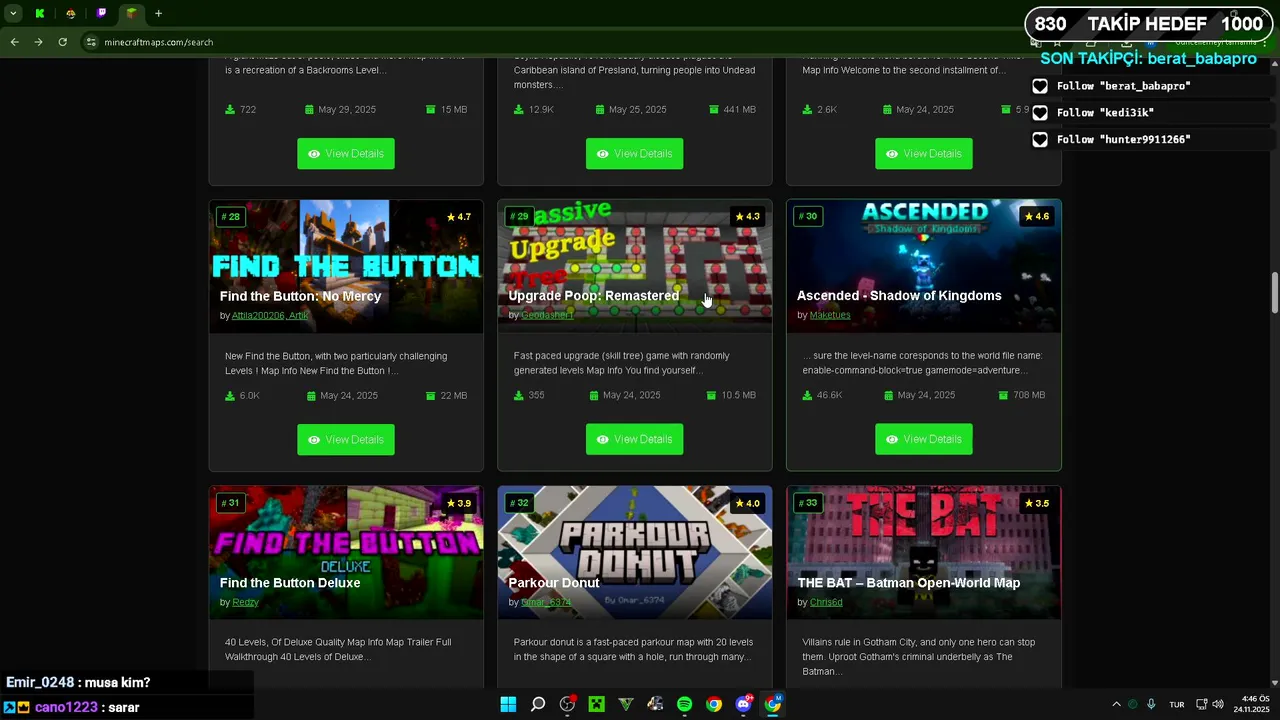Click the Parkour Donut title
The height and width of the screenshot is (720, 1280).
point(554,583)
